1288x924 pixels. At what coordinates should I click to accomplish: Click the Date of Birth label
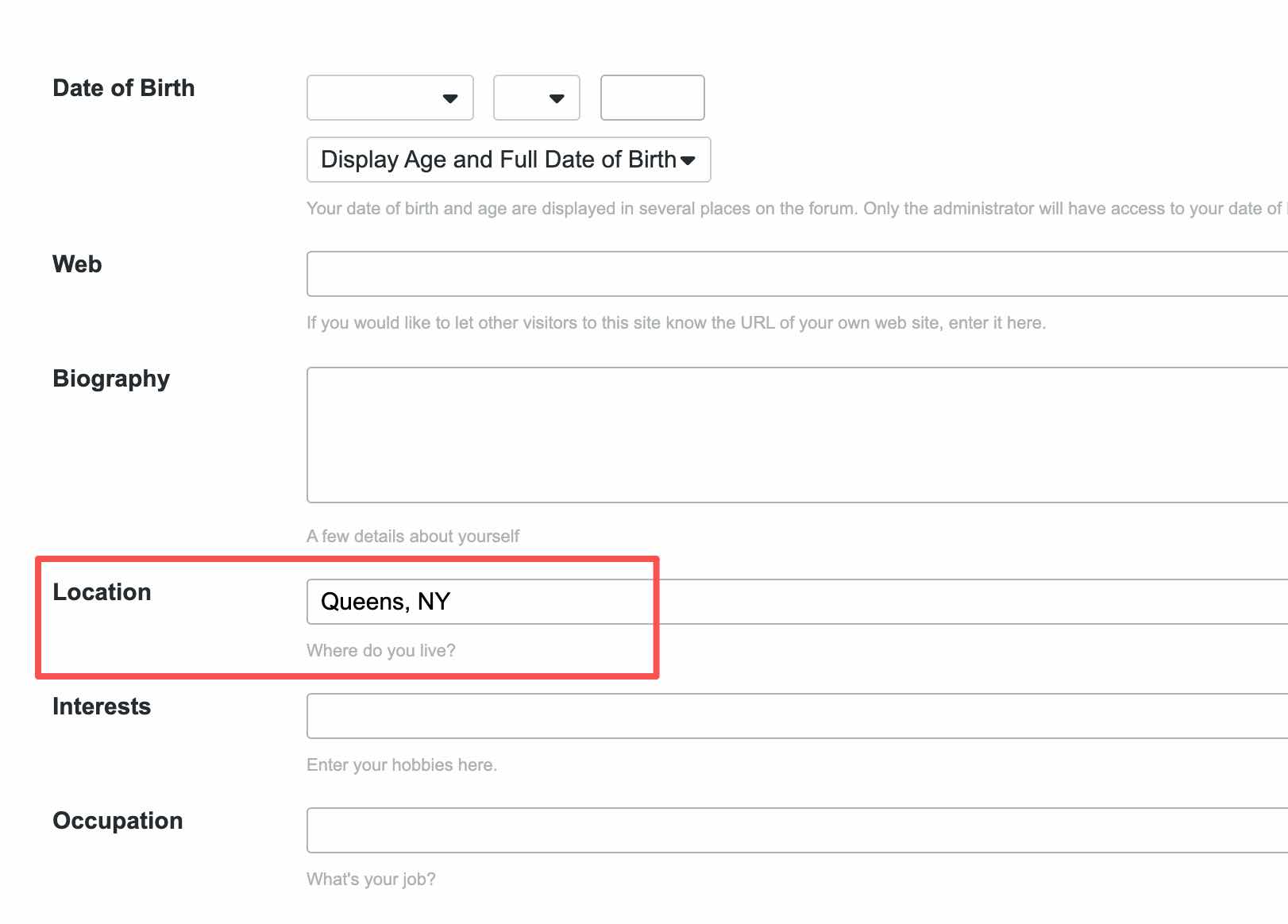(x=123, y=88)
